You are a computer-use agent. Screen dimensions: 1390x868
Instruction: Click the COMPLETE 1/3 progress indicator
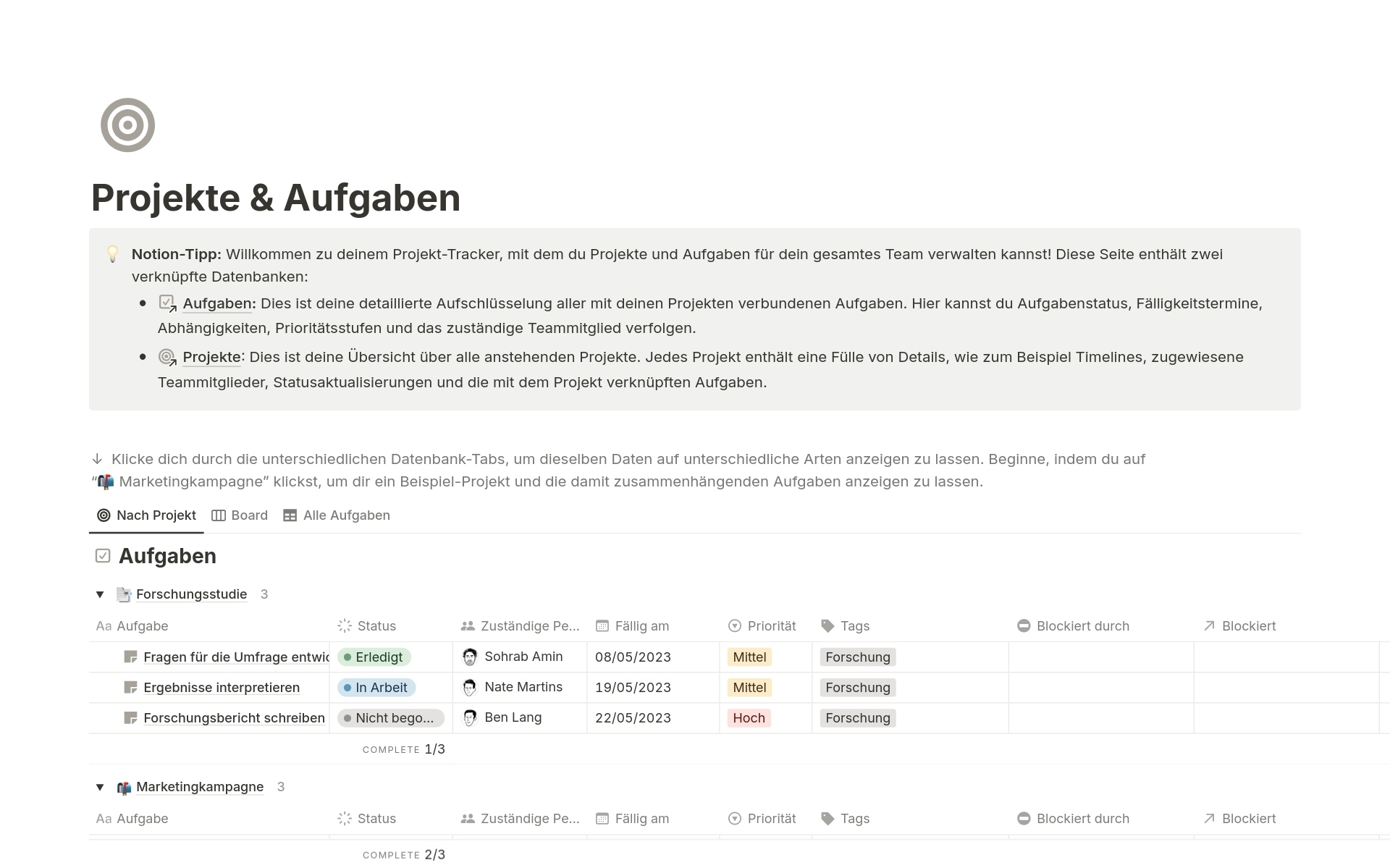[403, 749]
